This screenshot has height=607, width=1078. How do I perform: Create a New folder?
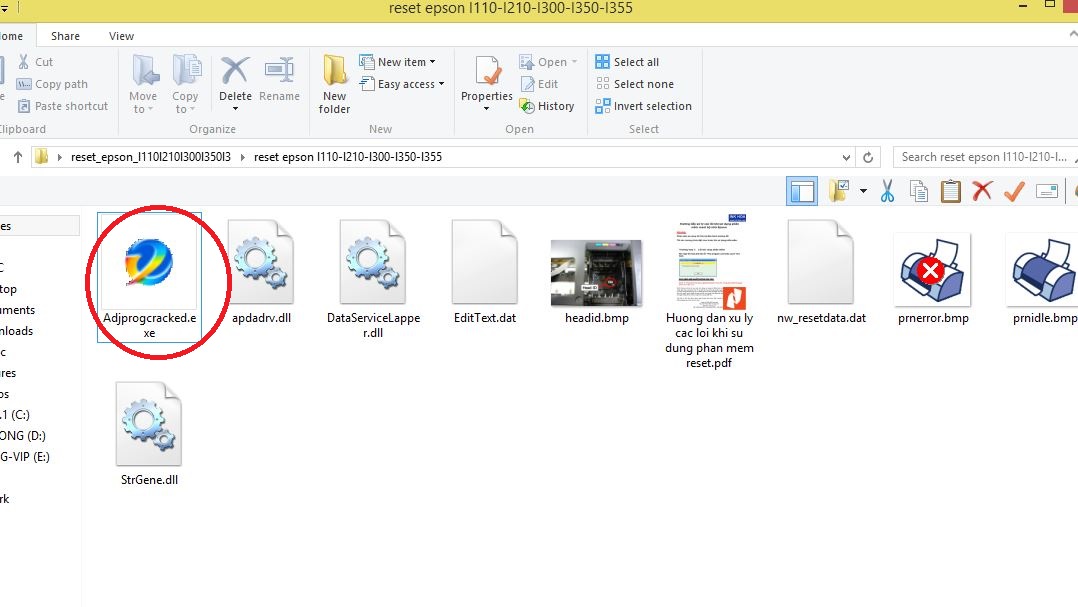click(334, 84)
